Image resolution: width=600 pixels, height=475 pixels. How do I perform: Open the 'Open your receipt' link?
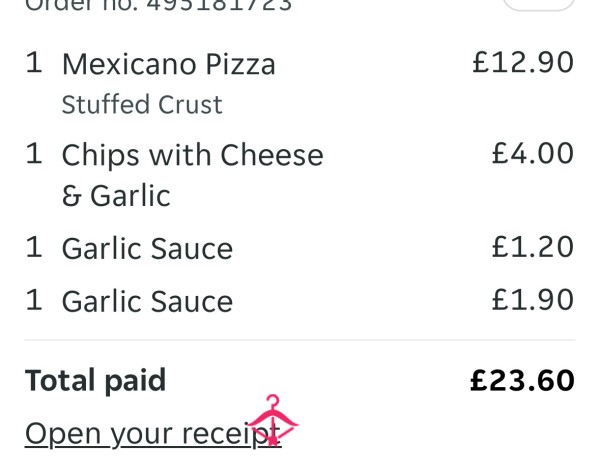click(x=153, y=434)
